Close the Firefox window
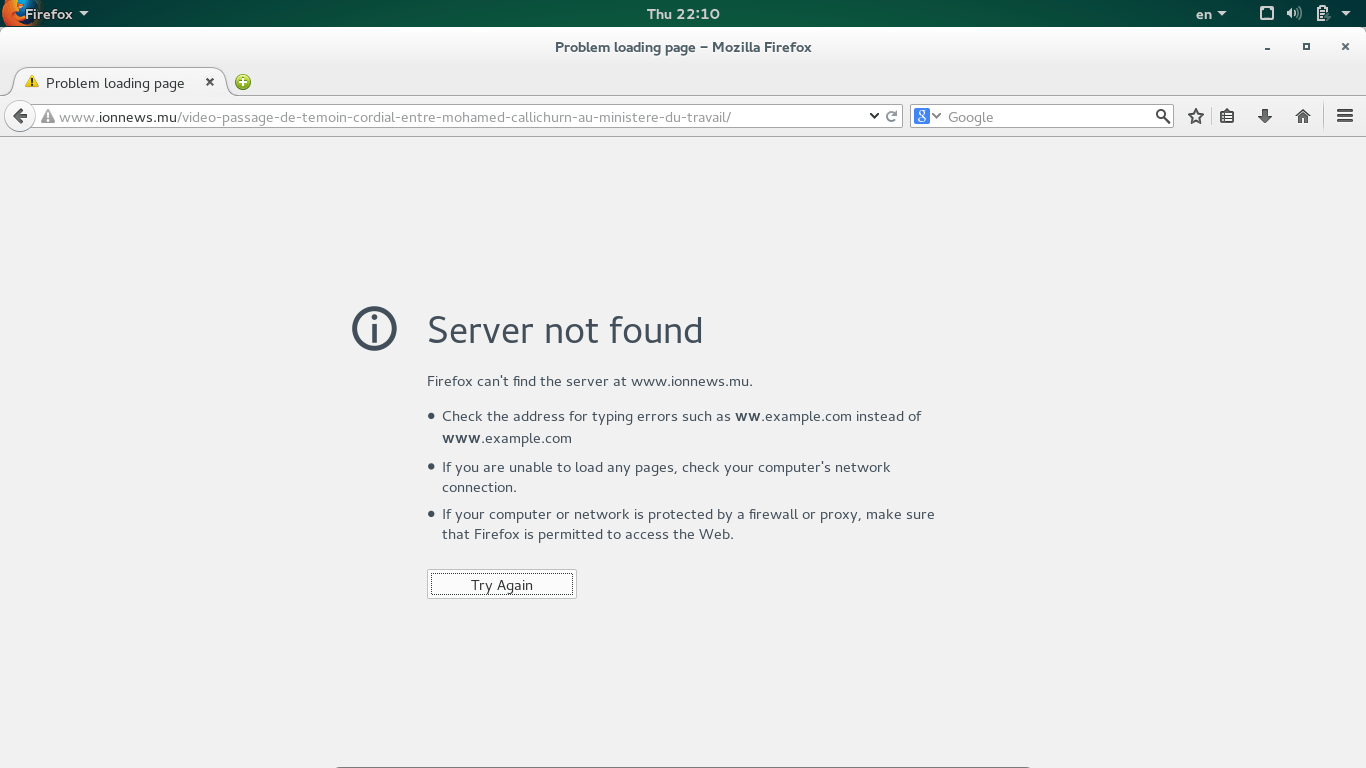This screenshot has height=768, width=1366. [x=1346, y=47]
